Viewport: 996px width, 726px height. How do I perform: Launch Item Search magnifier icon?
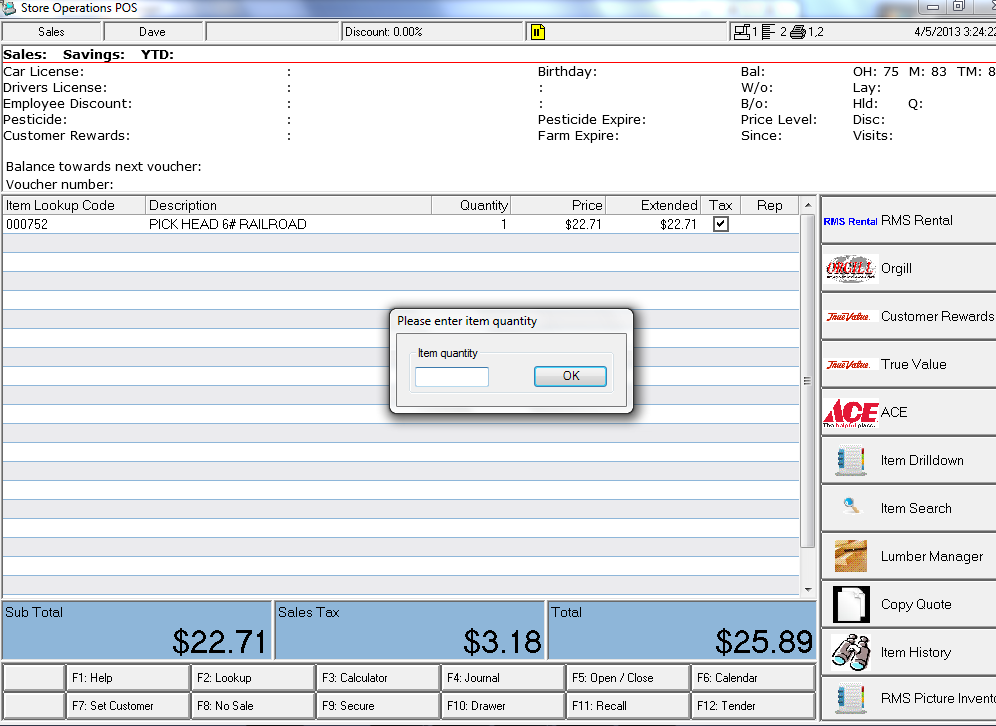point(851,507)
